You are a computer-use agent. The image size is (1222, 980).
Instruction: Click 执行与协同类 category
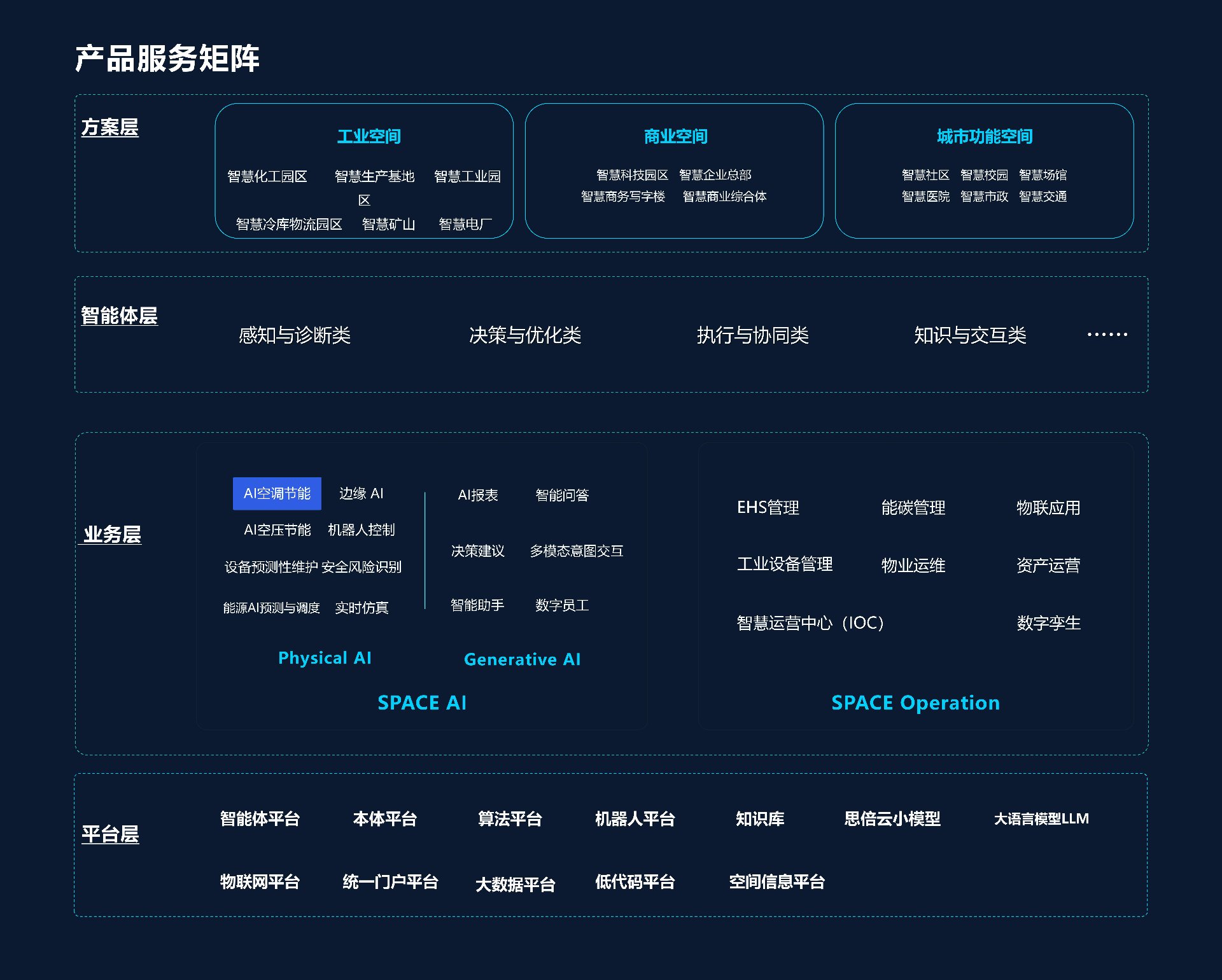click(753, 335)
